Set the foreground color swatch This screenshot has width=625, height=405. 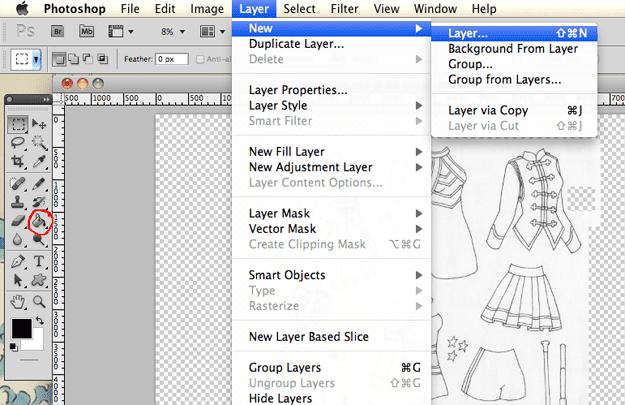[x=22, y=329]
